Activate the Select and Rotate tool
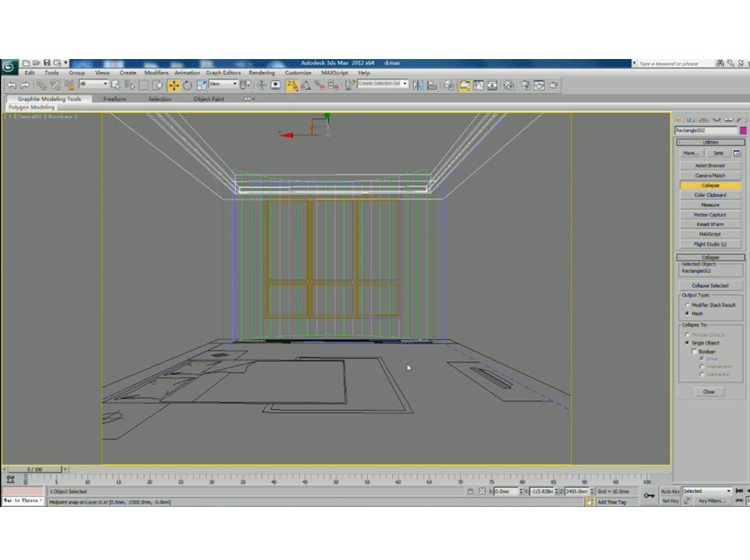Screen dimensions: 750x560 click(x=188, y=85)
